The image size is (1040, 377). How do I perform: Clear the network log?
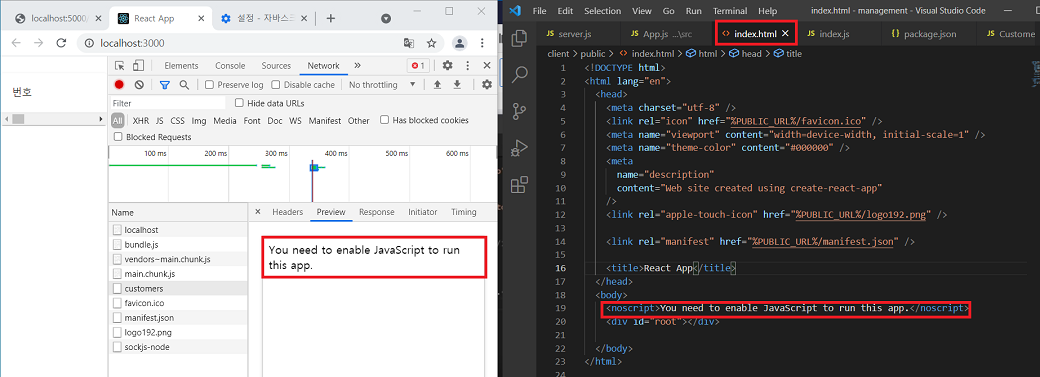139,85
